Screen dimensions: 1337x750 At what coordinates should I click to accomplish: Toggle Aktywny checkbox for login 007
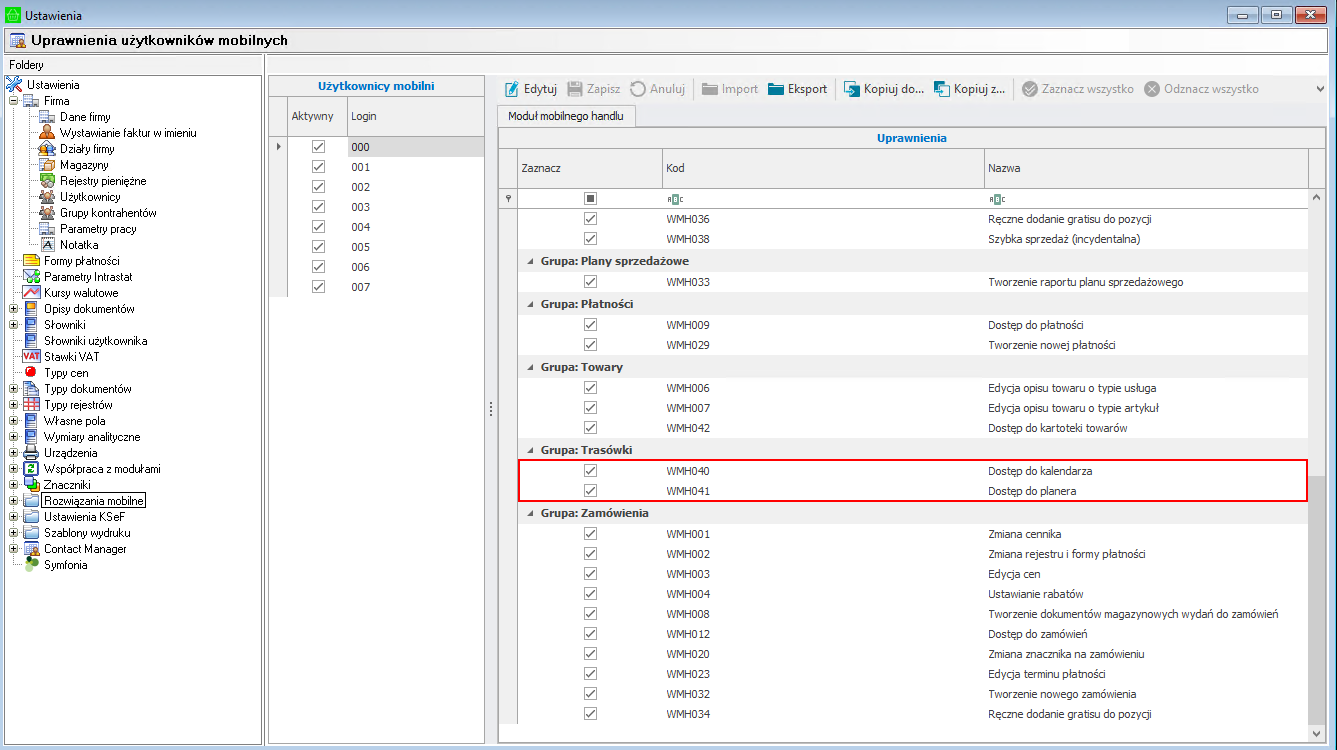[319, 287]
